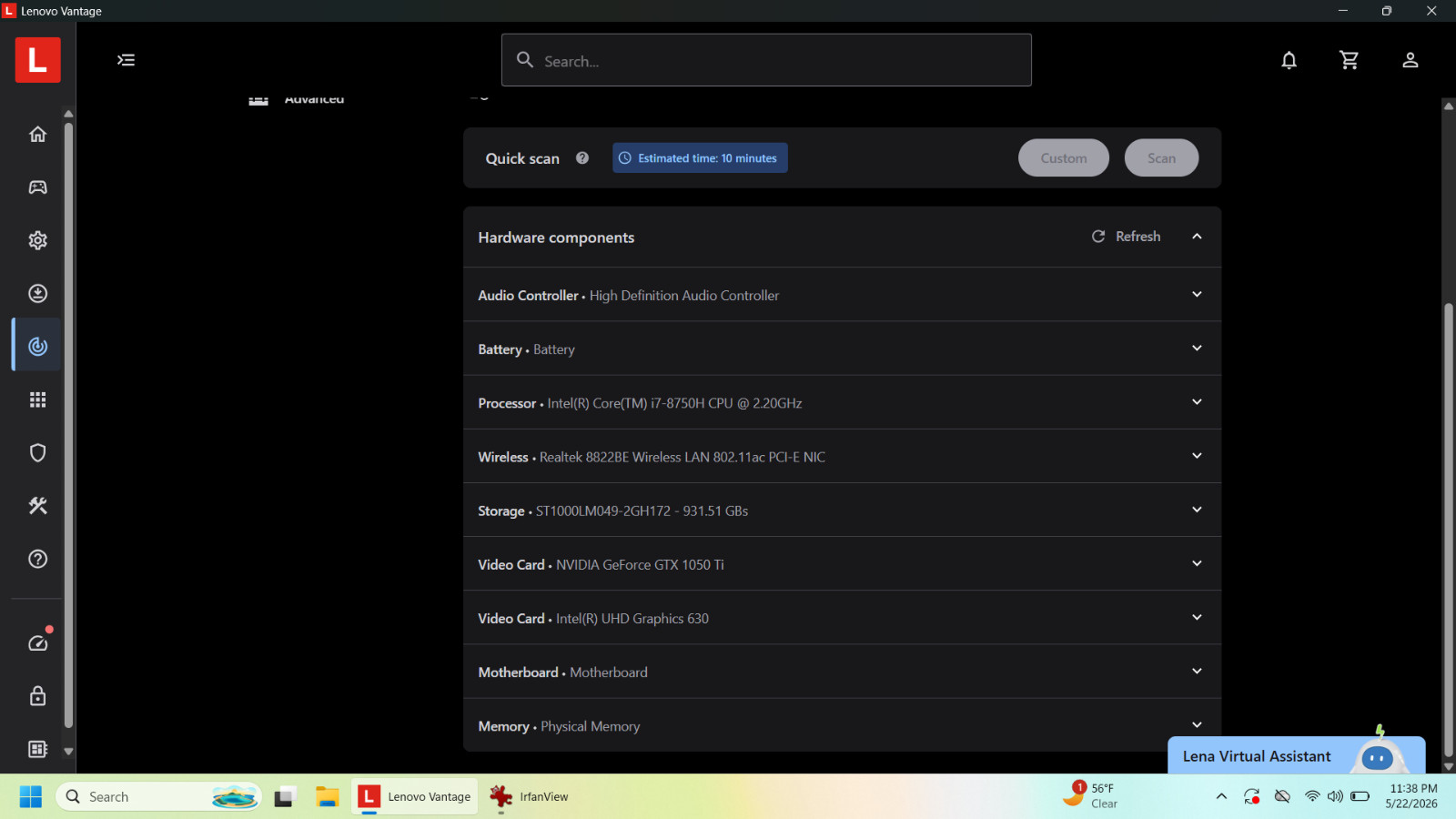Open the user account profile icon
Screen dimensions: 1456x819
pyautogui.click(x=1410, y=60)
